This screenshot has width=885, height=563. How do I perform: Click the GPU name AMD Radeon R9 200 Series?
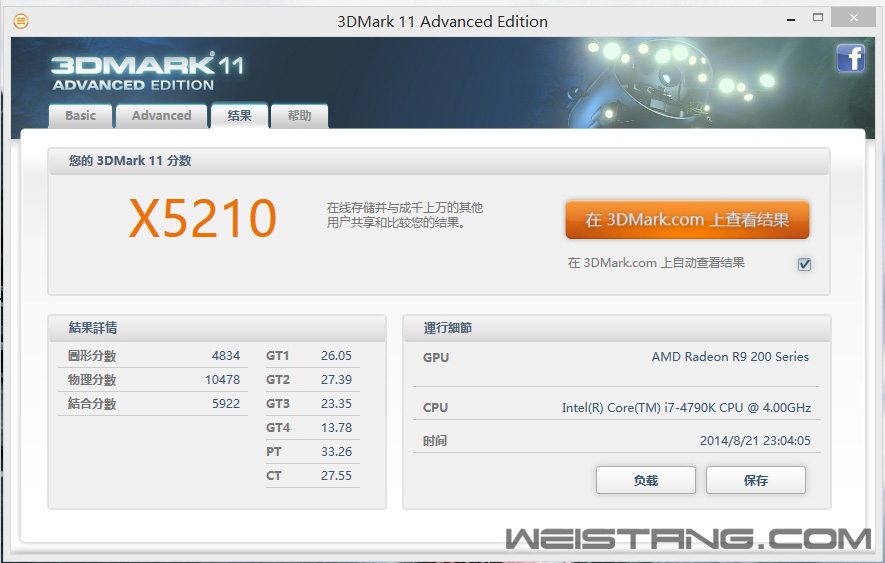point(730,357)
